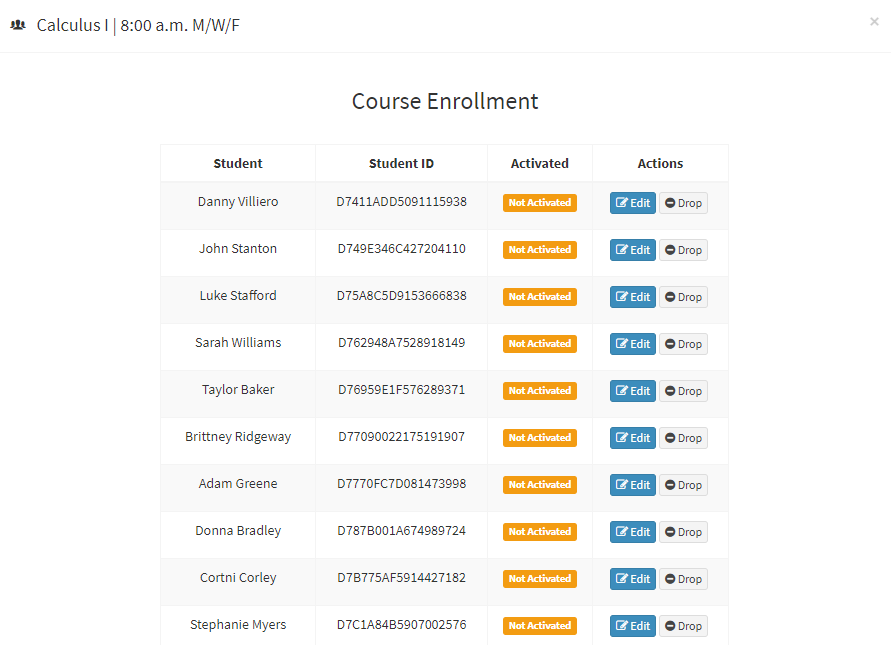Edit John Stanton's enrollment
This screenshot has width=891, height=645.
pos(633,250)
